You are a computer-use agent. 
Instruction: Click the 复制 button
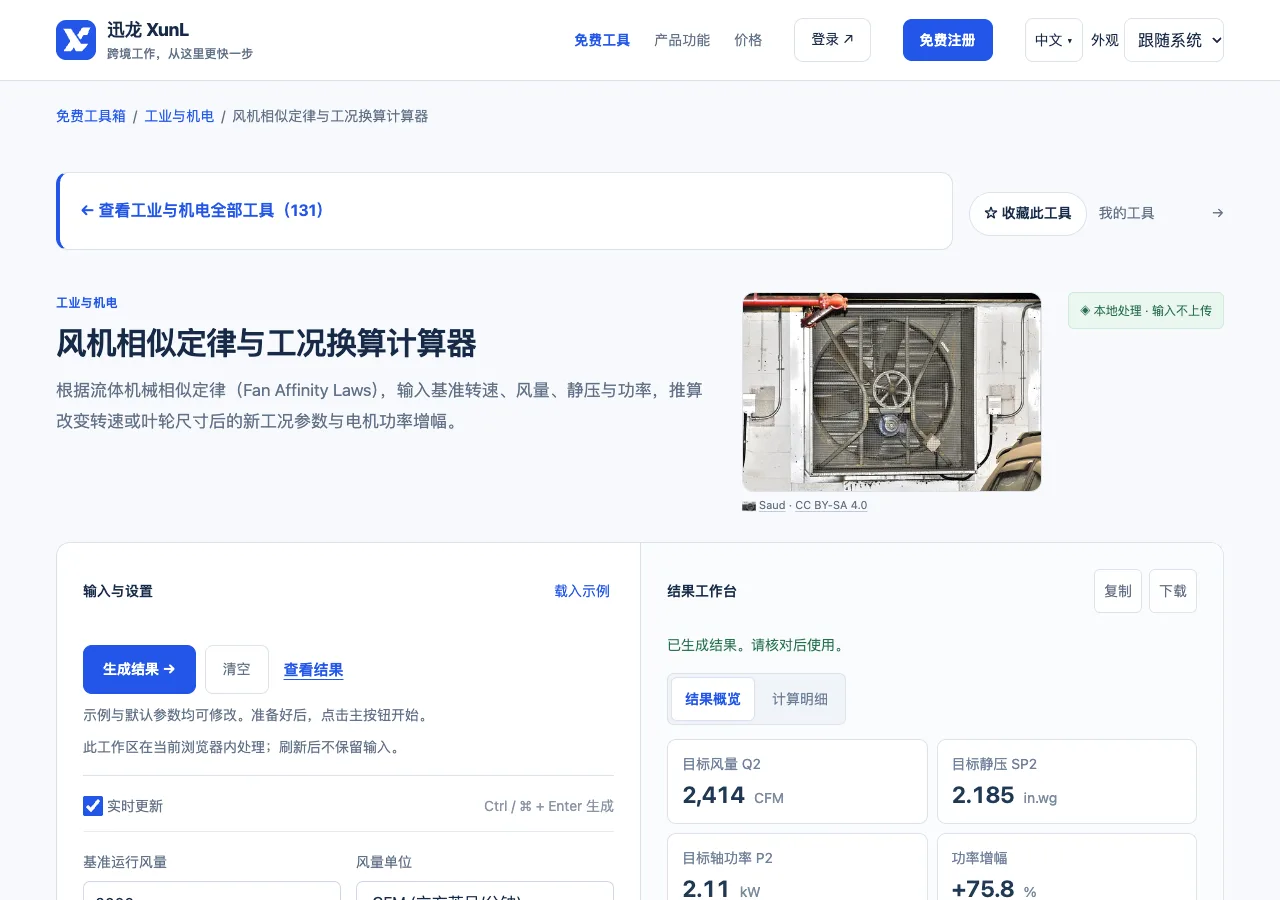(1118, 591)
